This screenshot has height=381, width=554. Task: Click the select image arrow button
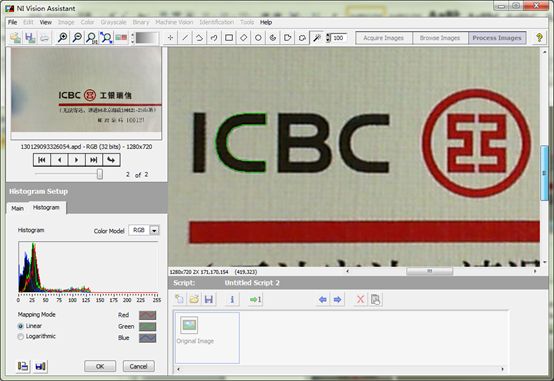tap(111, 160)
